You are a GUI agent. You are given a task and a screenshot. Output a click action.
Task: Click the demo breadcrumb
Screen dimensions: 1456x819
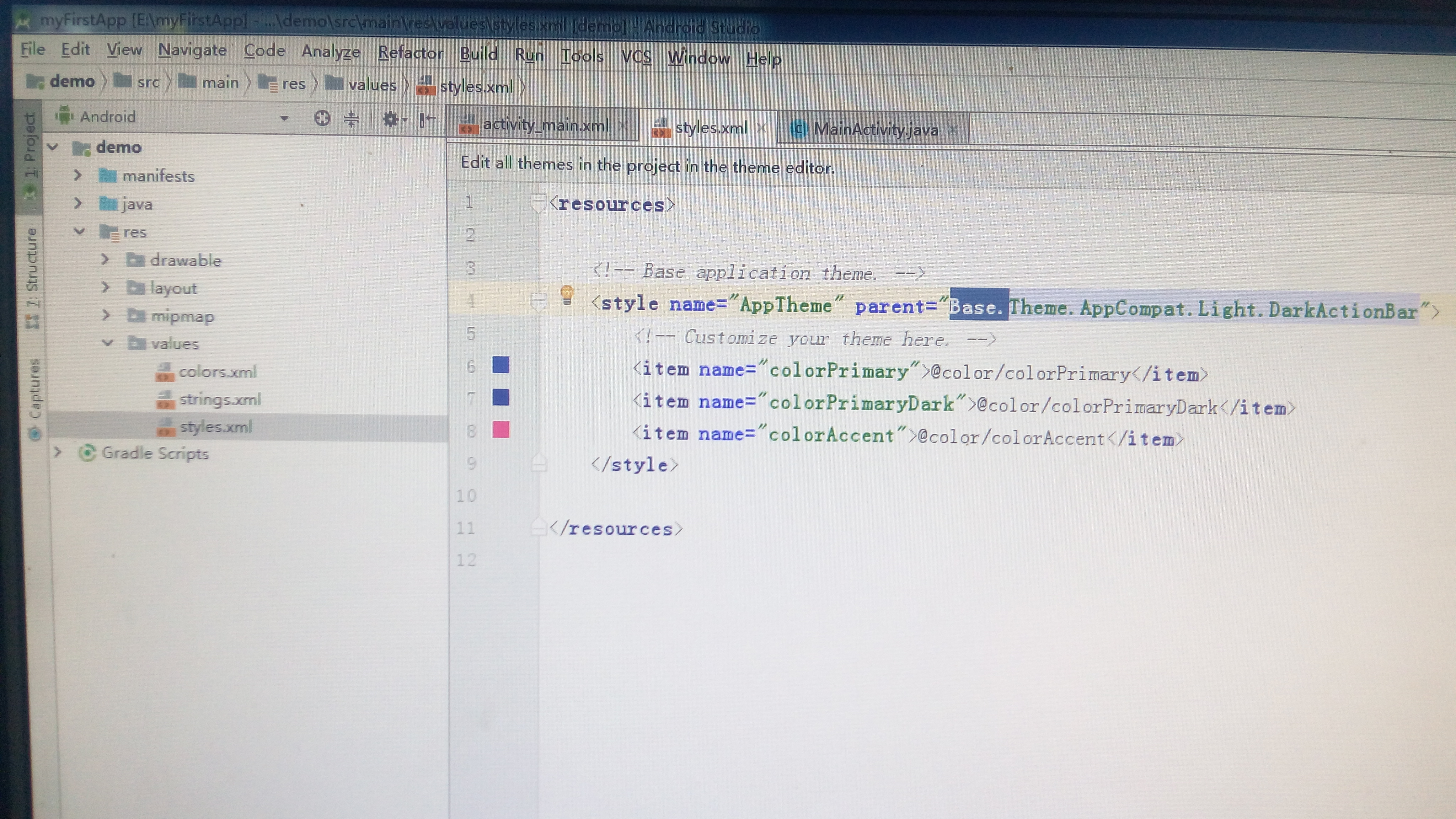[61, 81]
